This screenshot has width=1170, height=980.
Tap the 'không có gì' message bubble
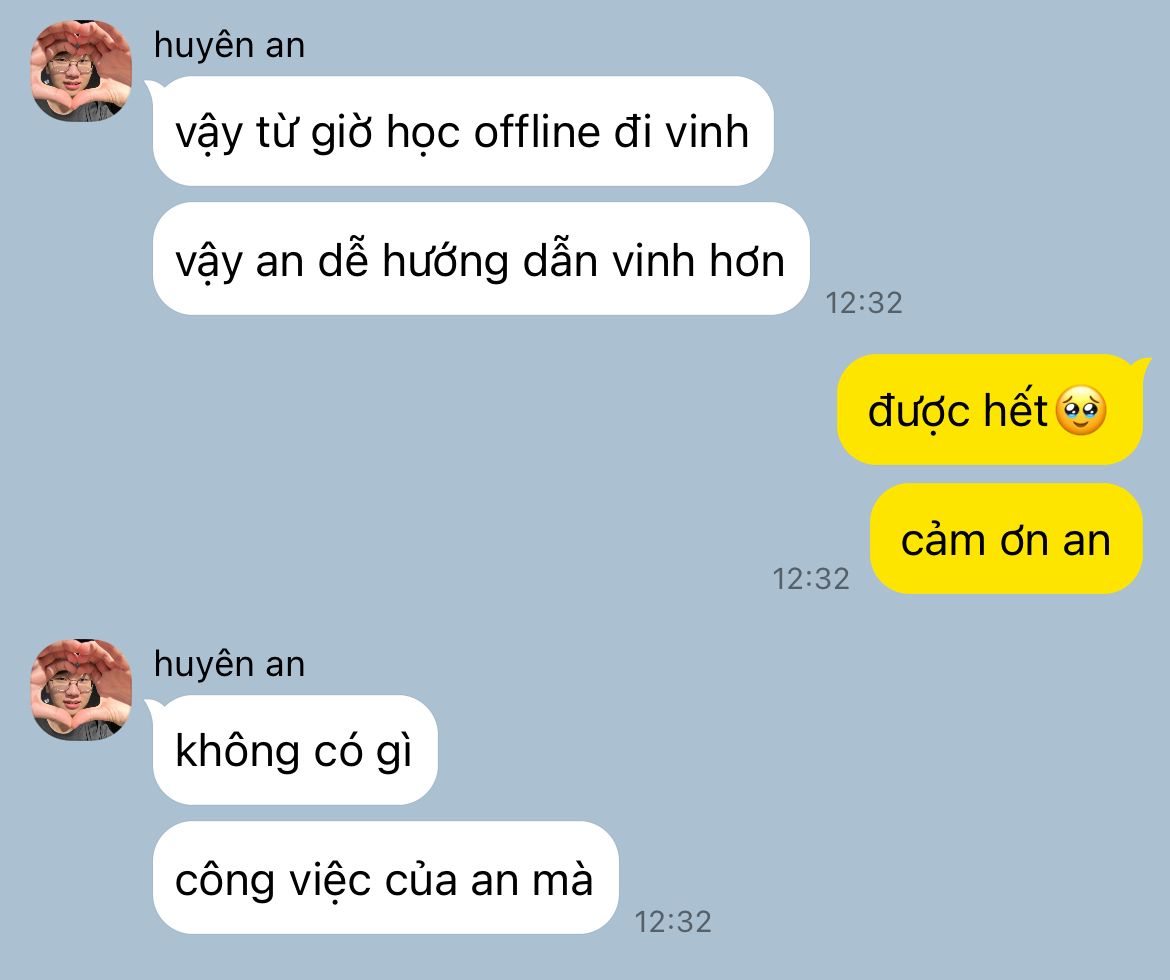[x=295, y=750]
